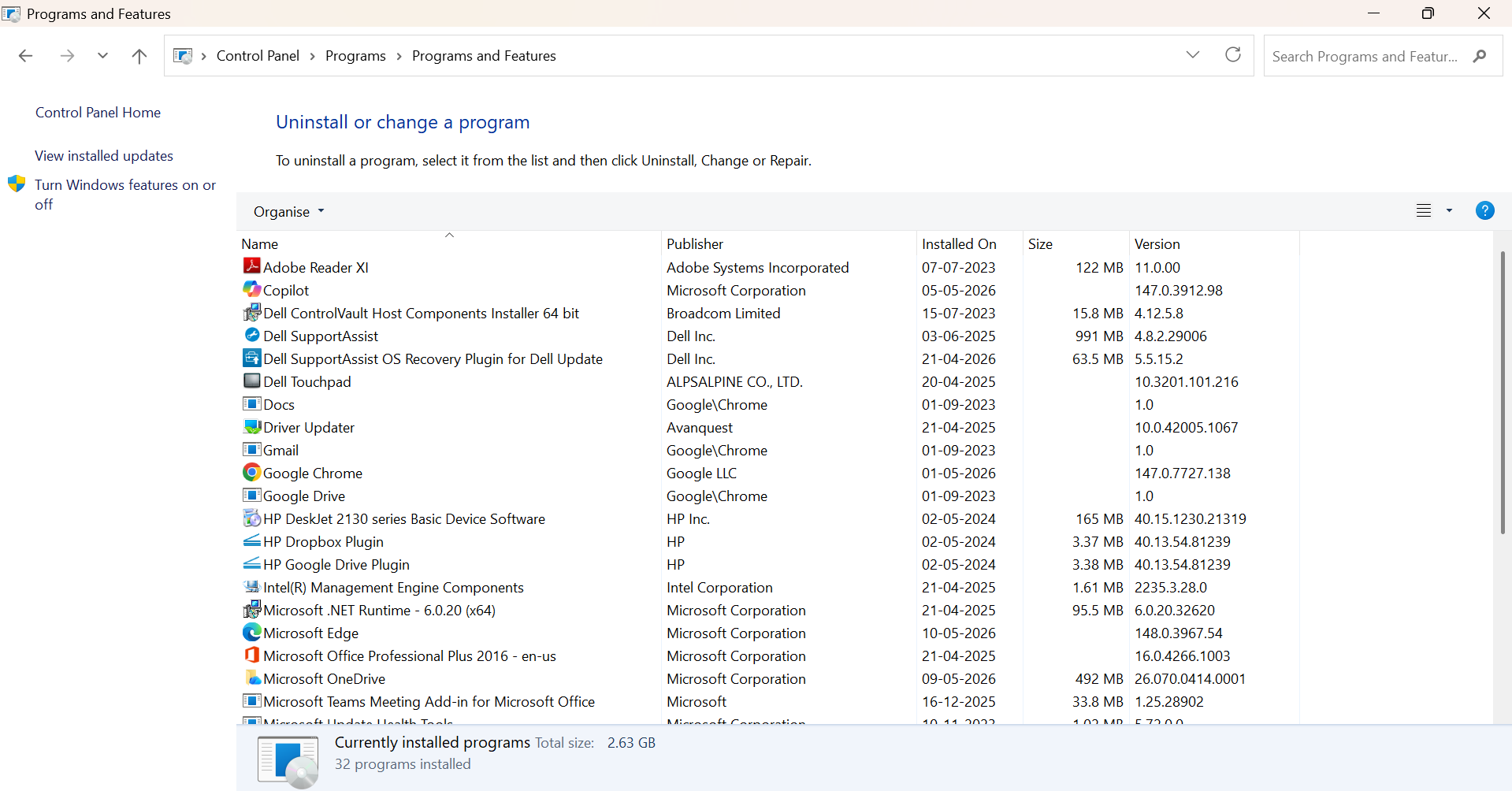Click the vertical scrollbar thumb
This screenshot has width=1512, height=791.
[1503, 392]
